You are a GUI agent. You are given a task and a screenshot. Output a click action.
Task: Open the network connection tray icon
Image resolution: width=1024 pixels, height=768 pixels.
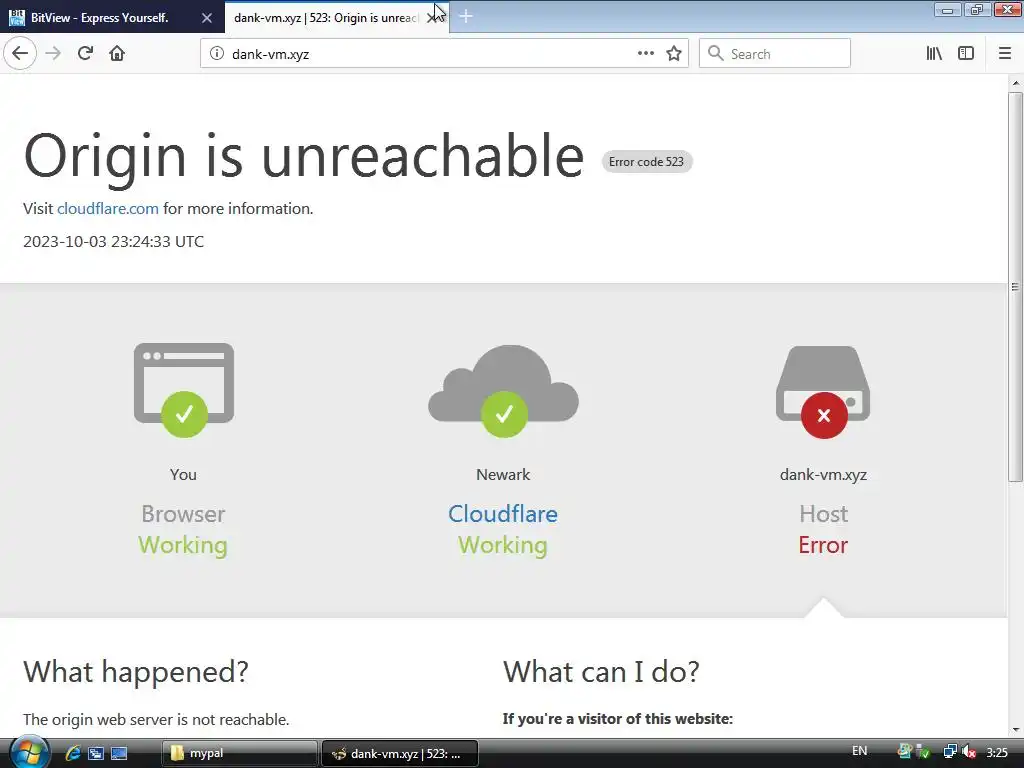950,752
